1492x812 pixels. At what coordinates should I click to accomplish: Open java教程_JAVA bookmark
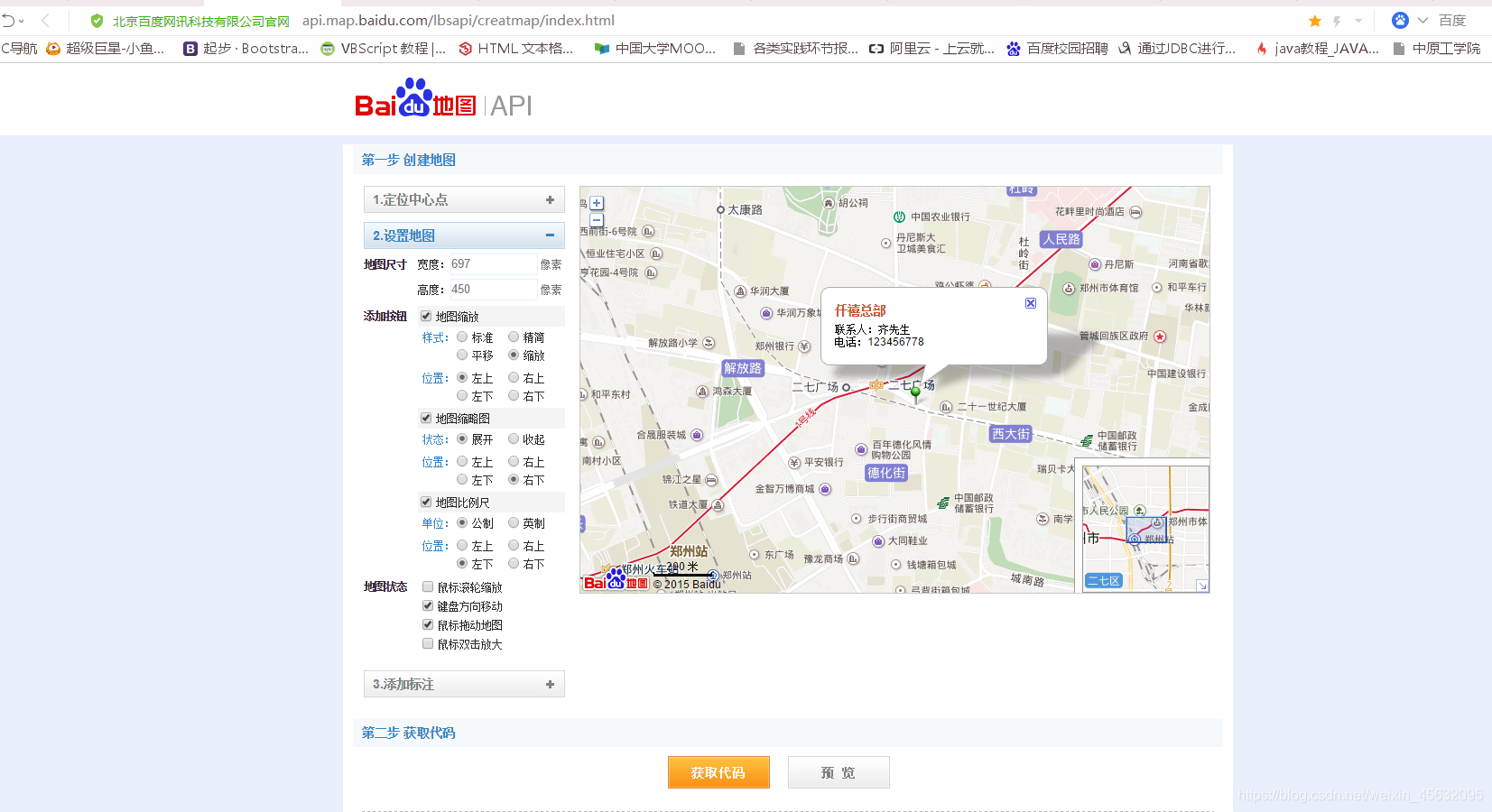pyautogui.click(x=1318, y=49)
